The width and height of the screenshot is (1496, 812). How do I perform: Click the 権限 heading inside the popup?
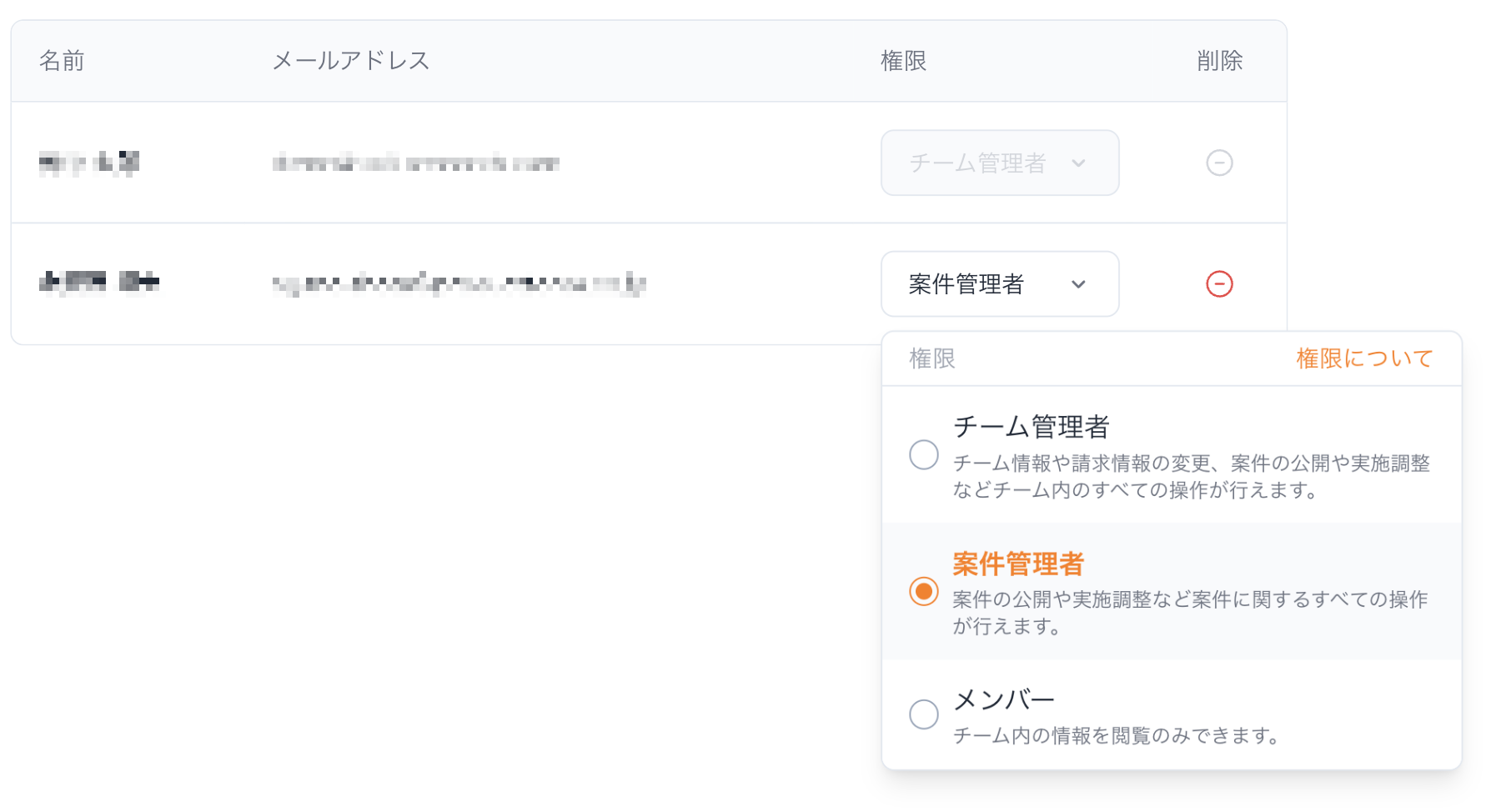(931, 358)
